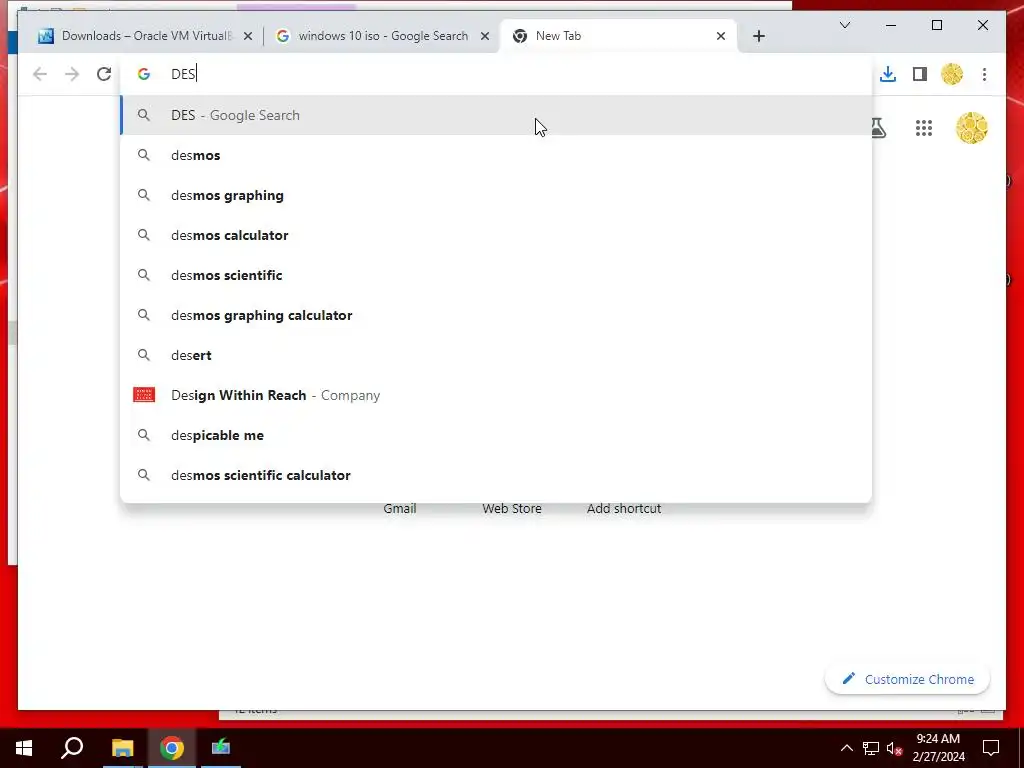Choose the "desmos graphing" suggestion
Screen dimensions: 1024x768
click(496, 195)
